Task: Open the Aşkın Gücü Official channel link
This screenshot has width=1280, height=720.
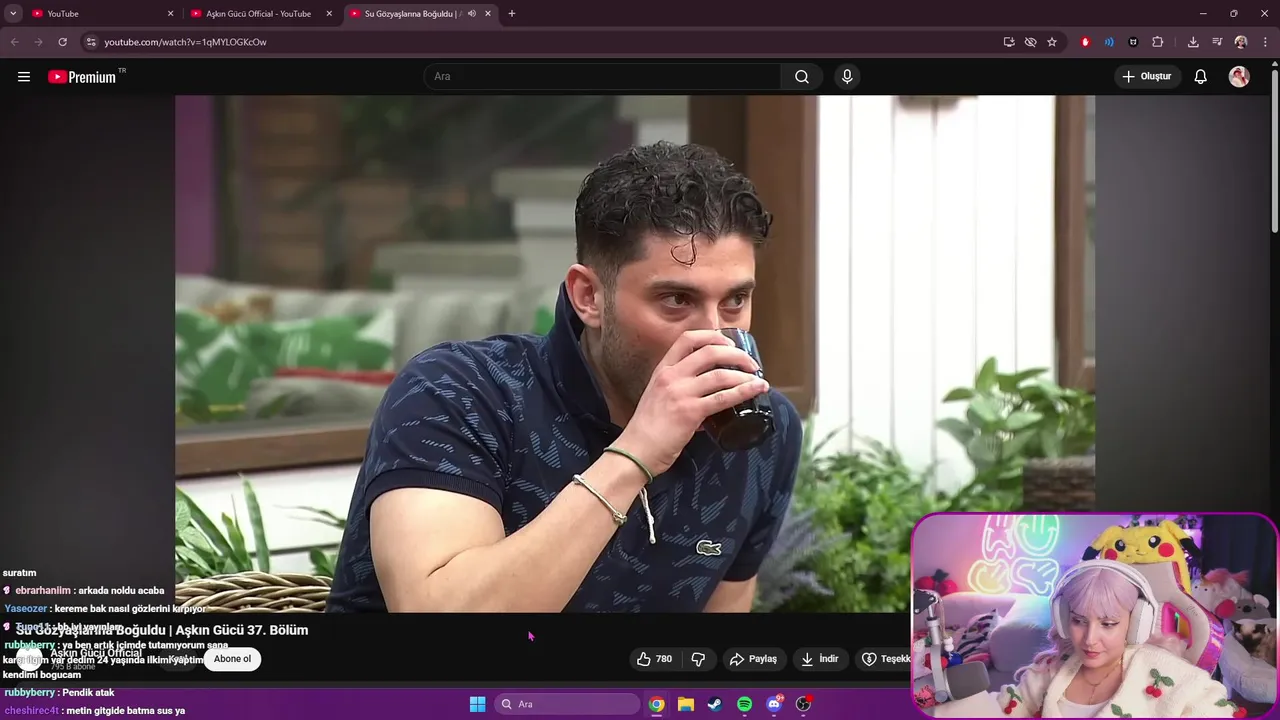Action: click(97, 653)
